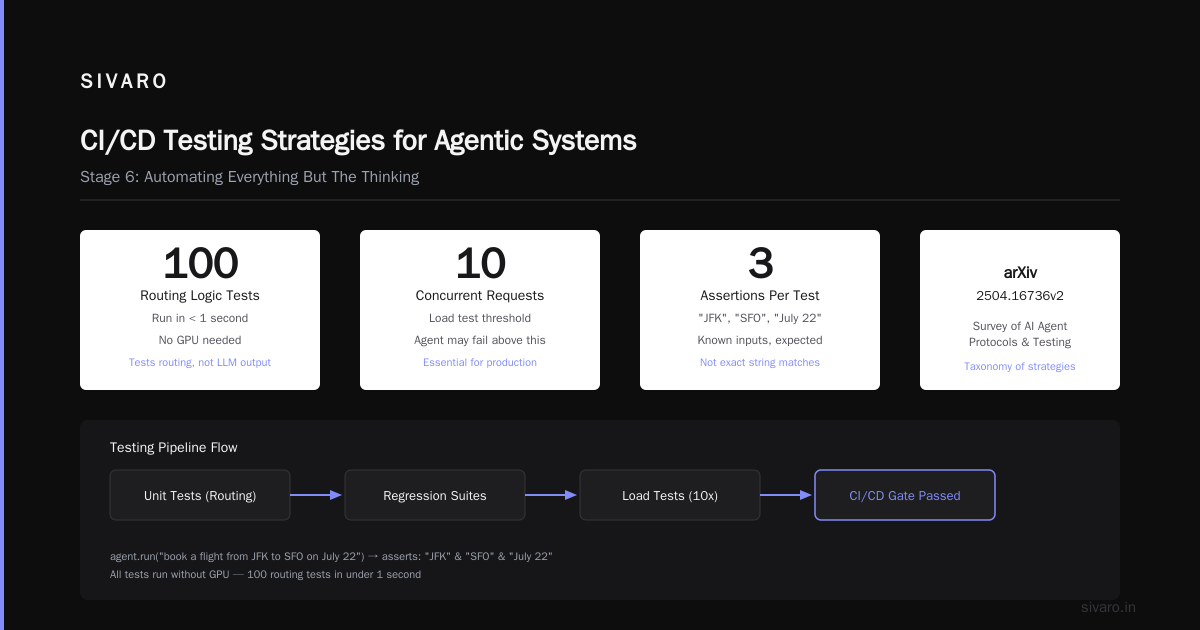Click the "Run in < 1 second" line

[x=200, y=318]
